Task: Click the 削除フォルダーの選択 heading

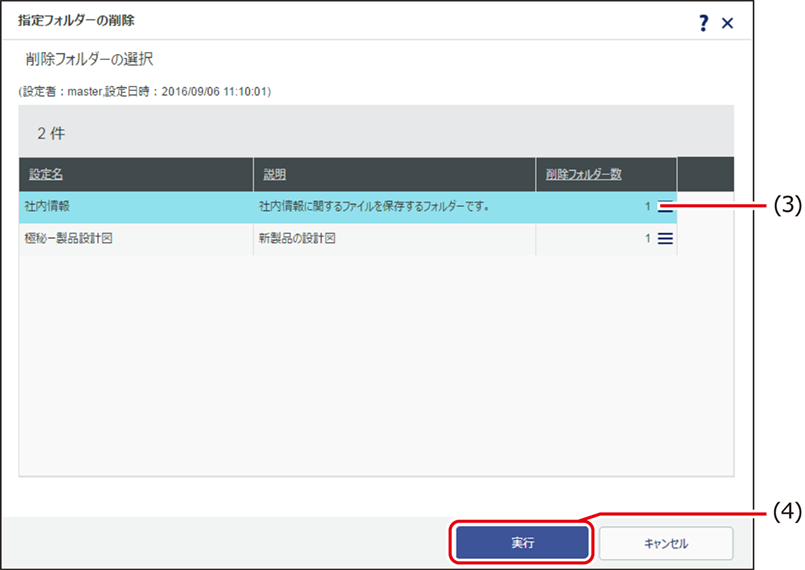Action: pos(89,59)
